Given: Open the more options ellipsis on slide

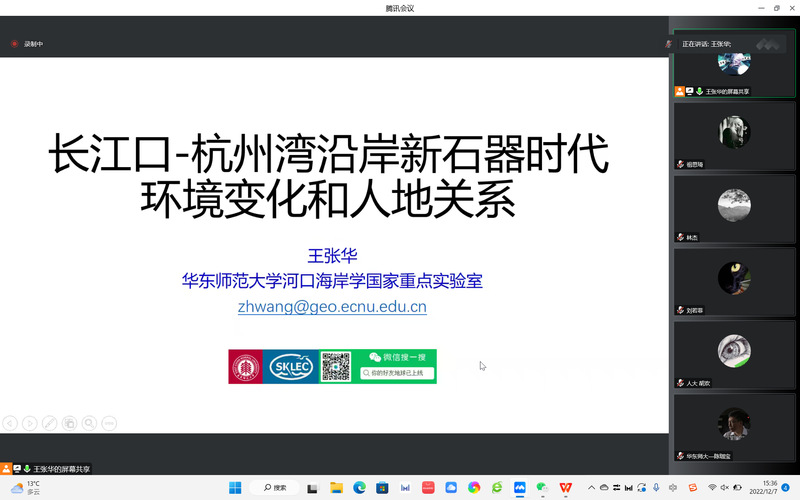Looking at the screenshot, I should pyautogui.click(x=109, y=423).
